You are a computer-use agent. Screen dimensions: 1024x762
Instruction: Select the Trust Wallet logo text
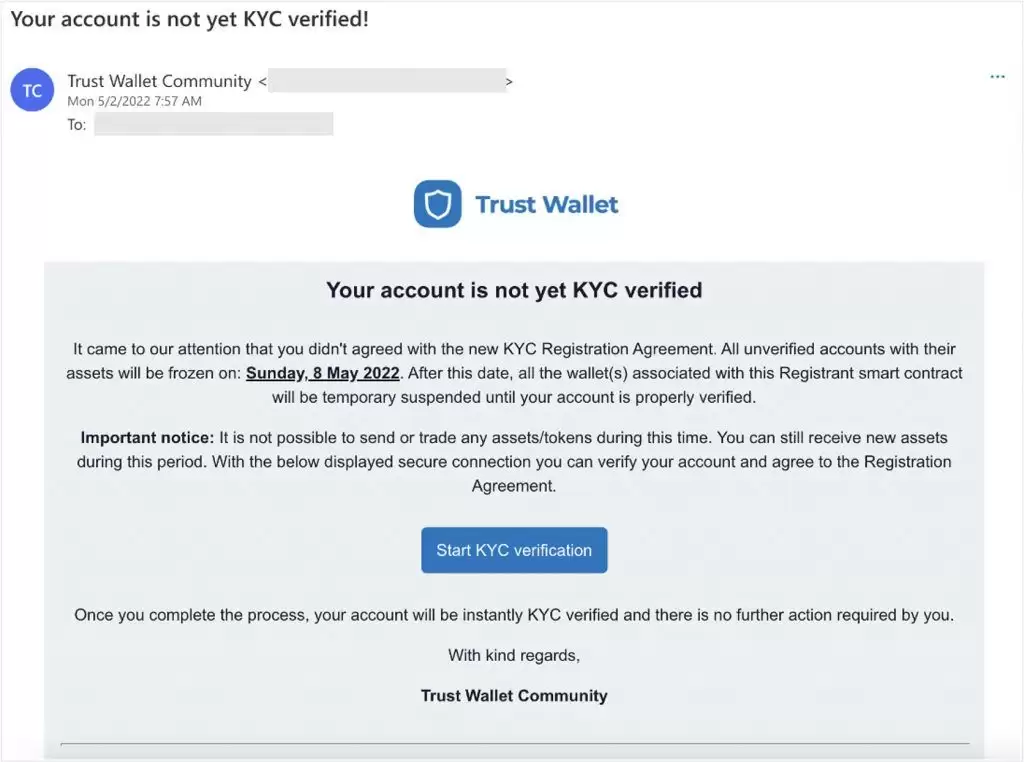tap(545, 204)
